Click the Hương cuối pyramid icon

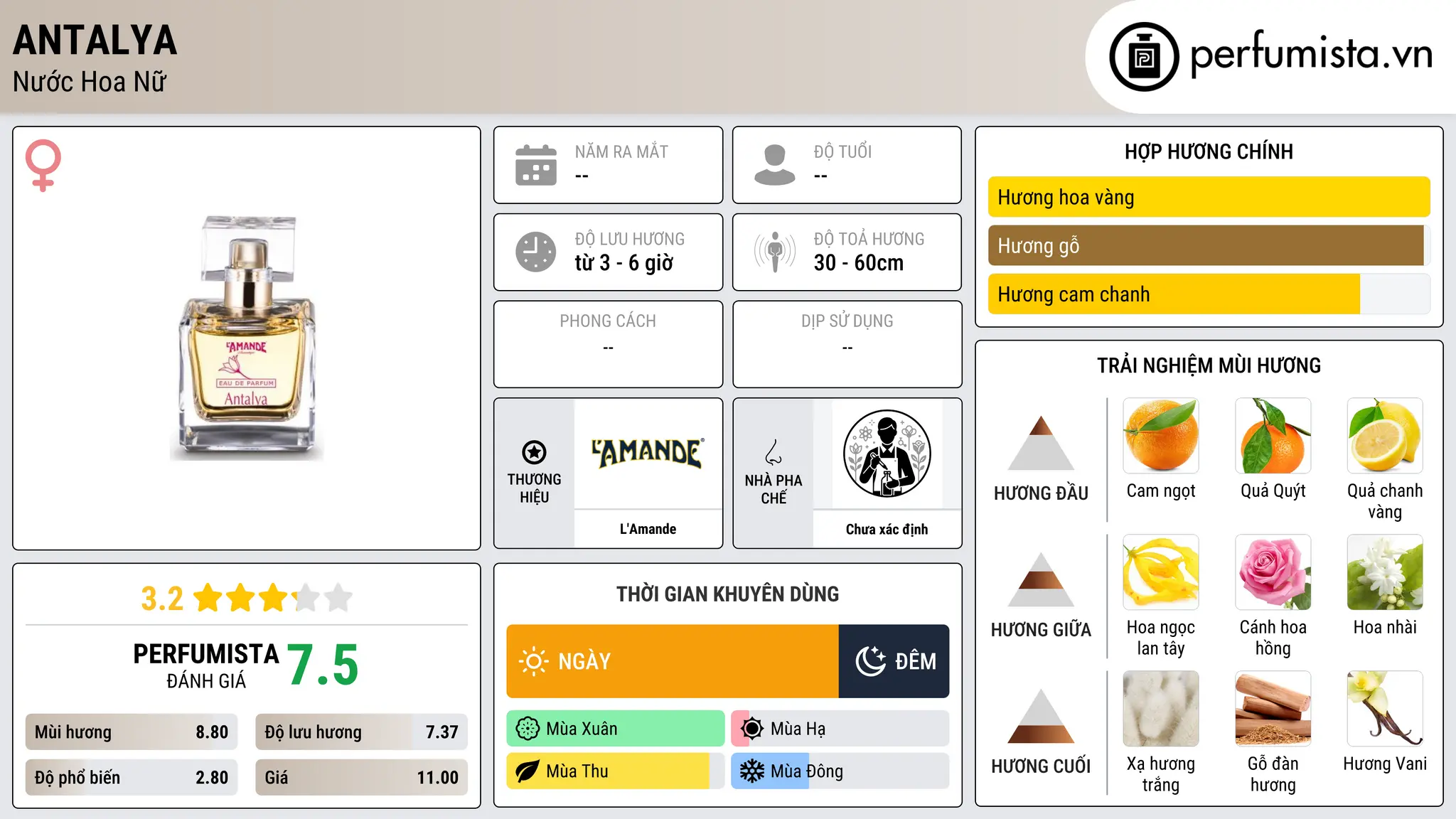1041,716
